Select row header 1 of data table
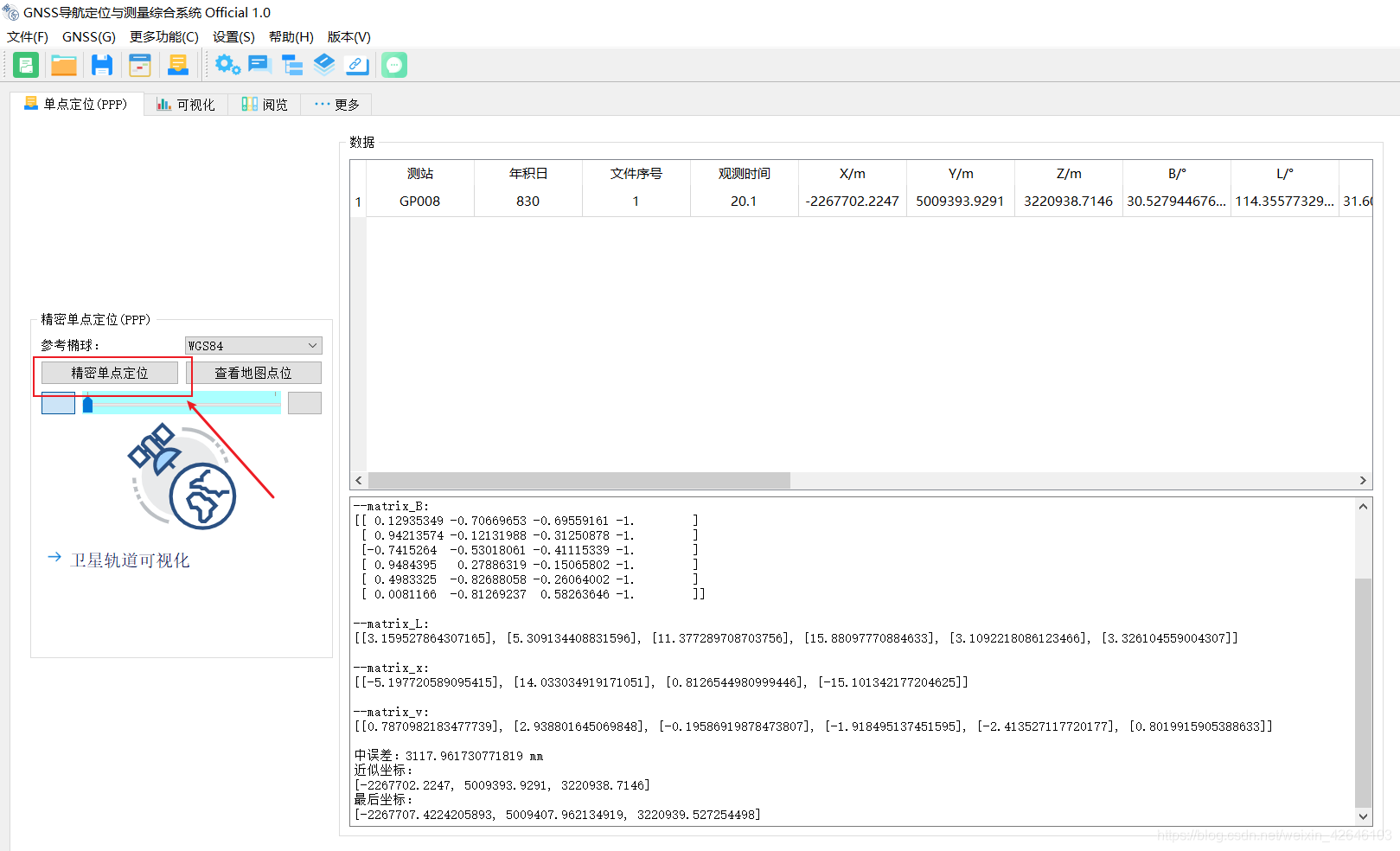 (358, 202)
